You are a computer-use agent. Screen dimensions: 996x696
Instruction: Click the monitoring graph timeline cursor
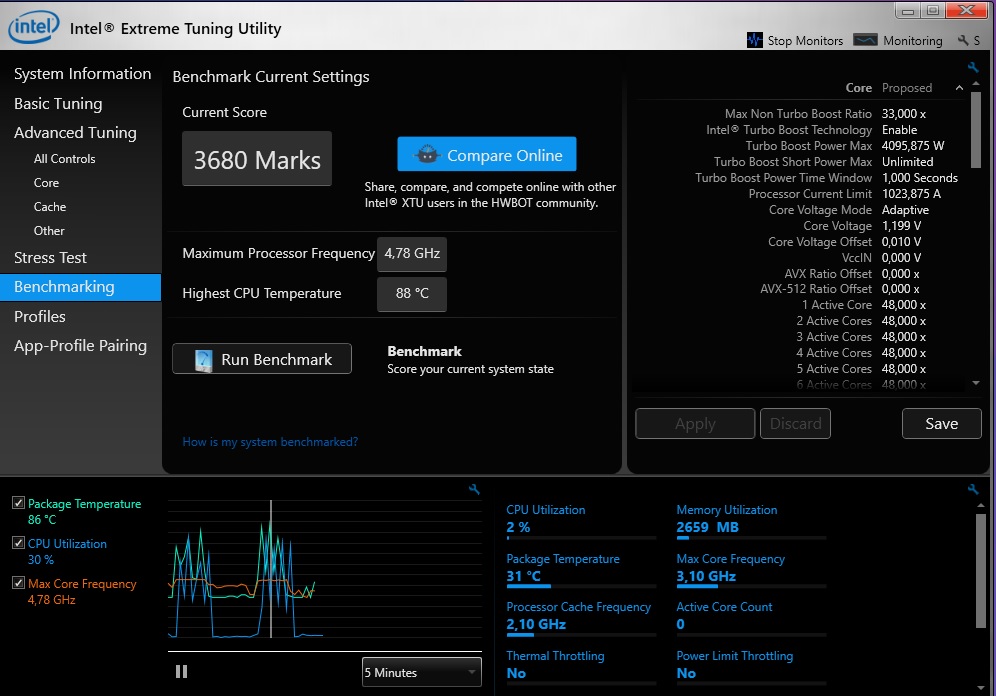click(x=271, y=568)
